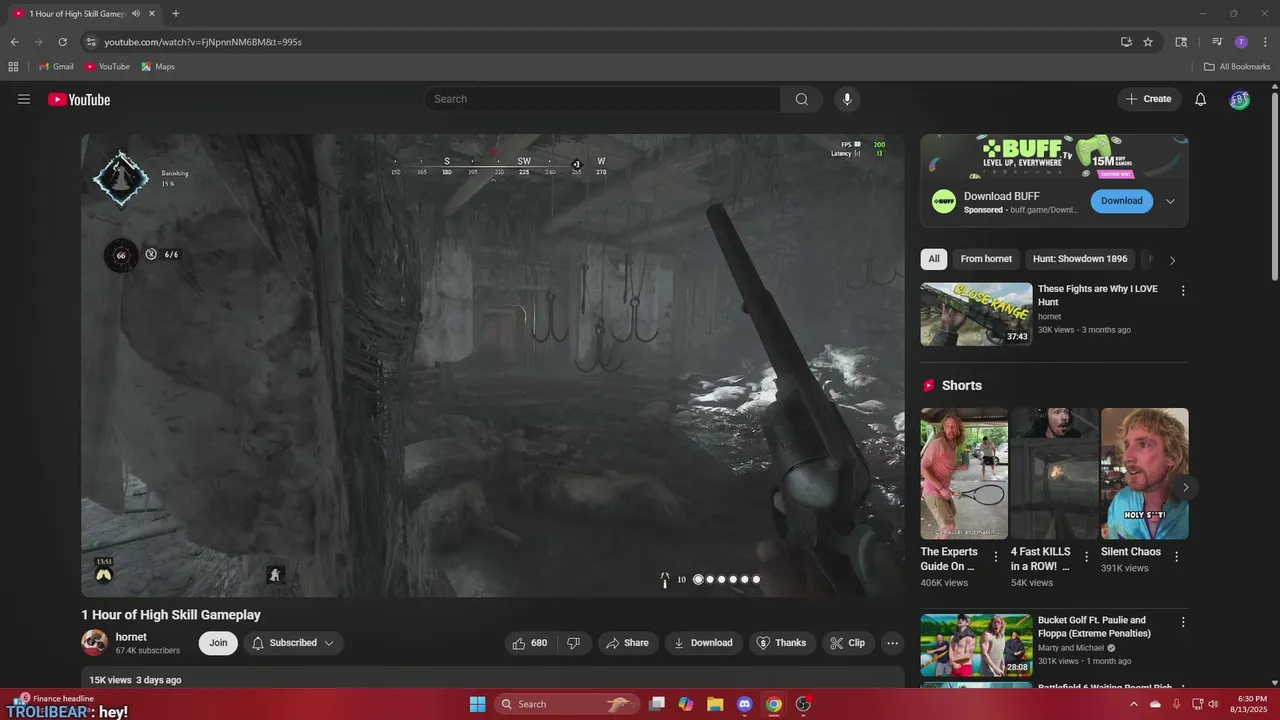
Task: Open YouTube notifications bell
Action: coord(1201,99)
